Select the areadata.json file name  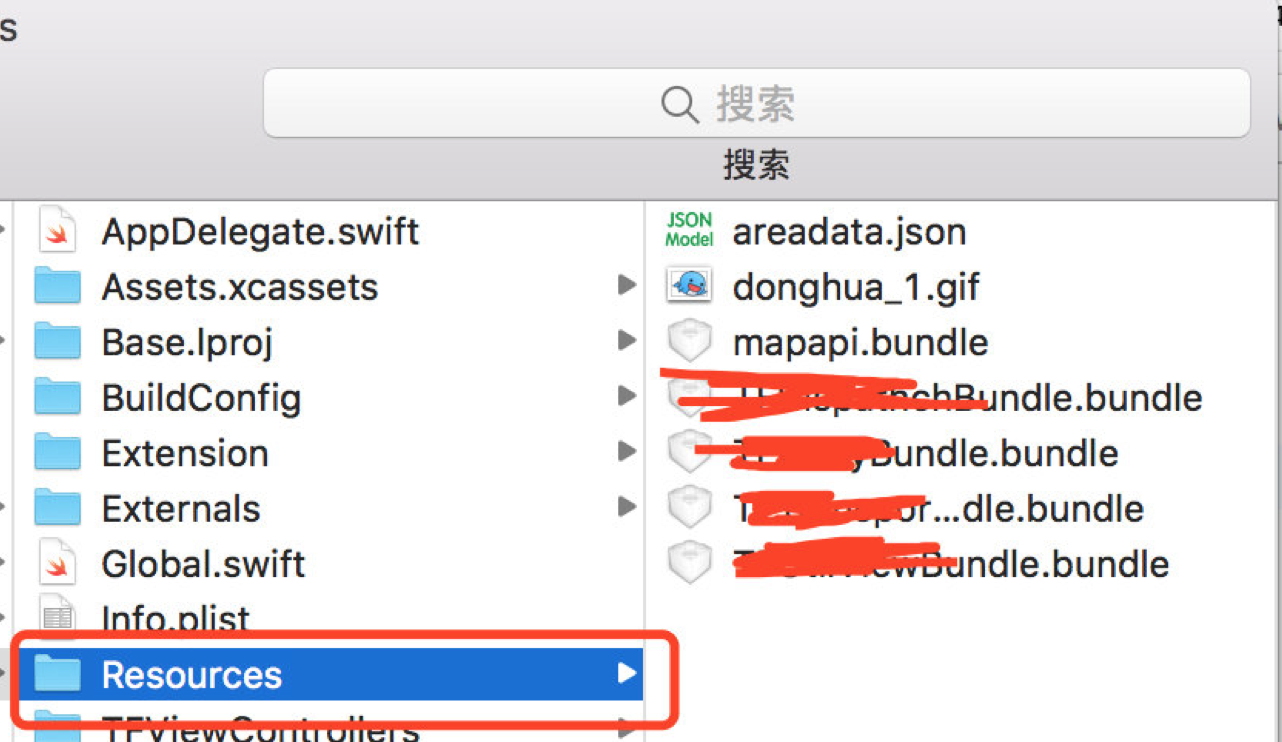[849, 232]
